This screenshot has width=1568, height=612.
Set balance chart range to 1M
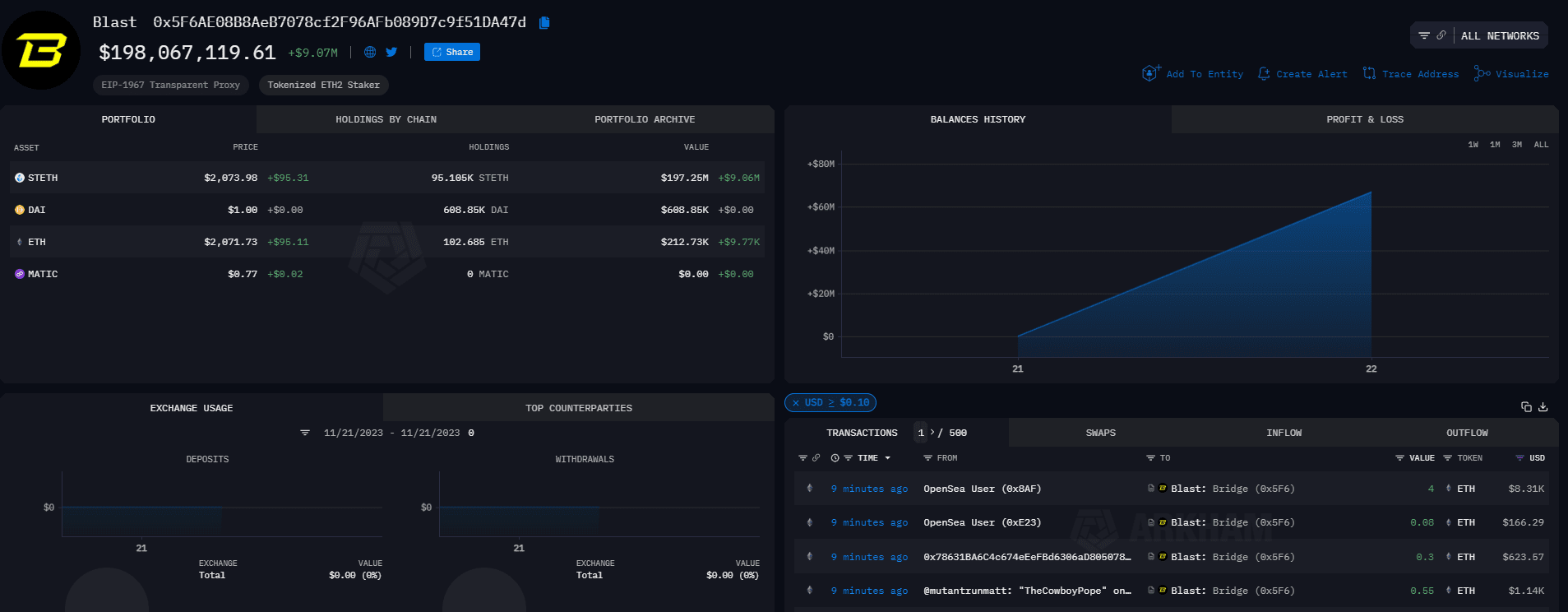[x=1495, y=145]
